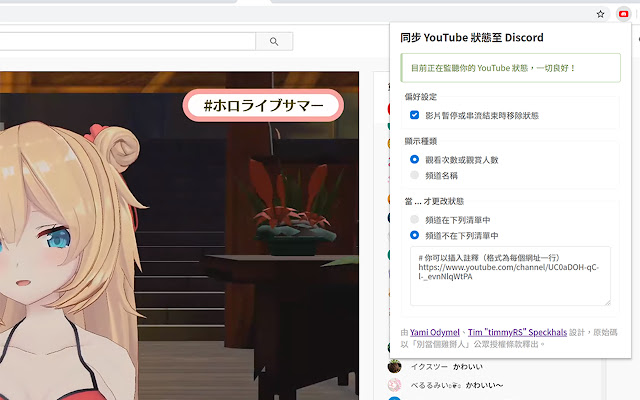Click the 當 ... 才更改狀態 section label
640x400 pixels.
pyautogui.click(x=434, y=201)
